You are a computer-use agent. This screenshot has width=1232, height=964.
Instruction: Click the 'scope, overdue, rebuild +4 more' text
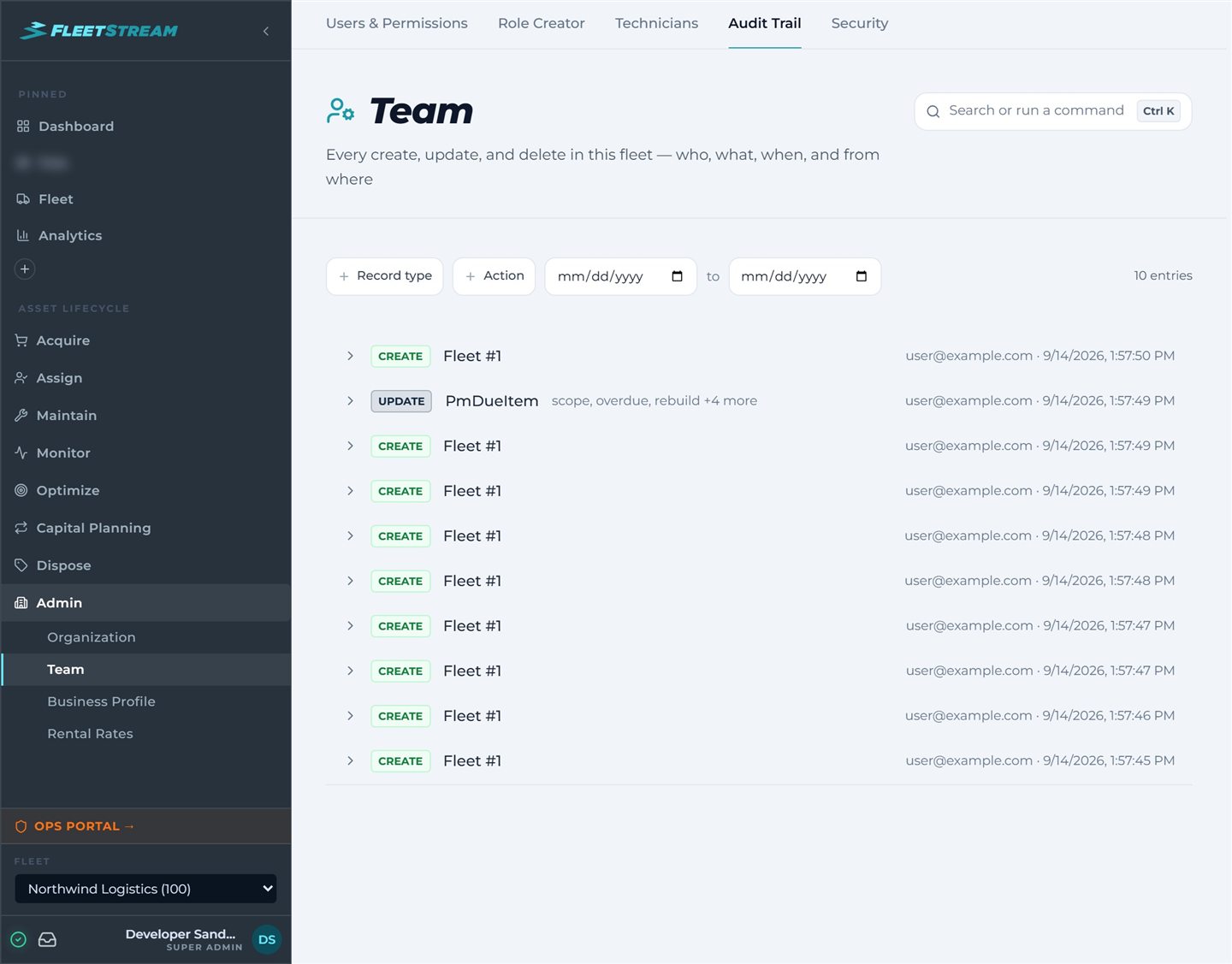[654, 401]
